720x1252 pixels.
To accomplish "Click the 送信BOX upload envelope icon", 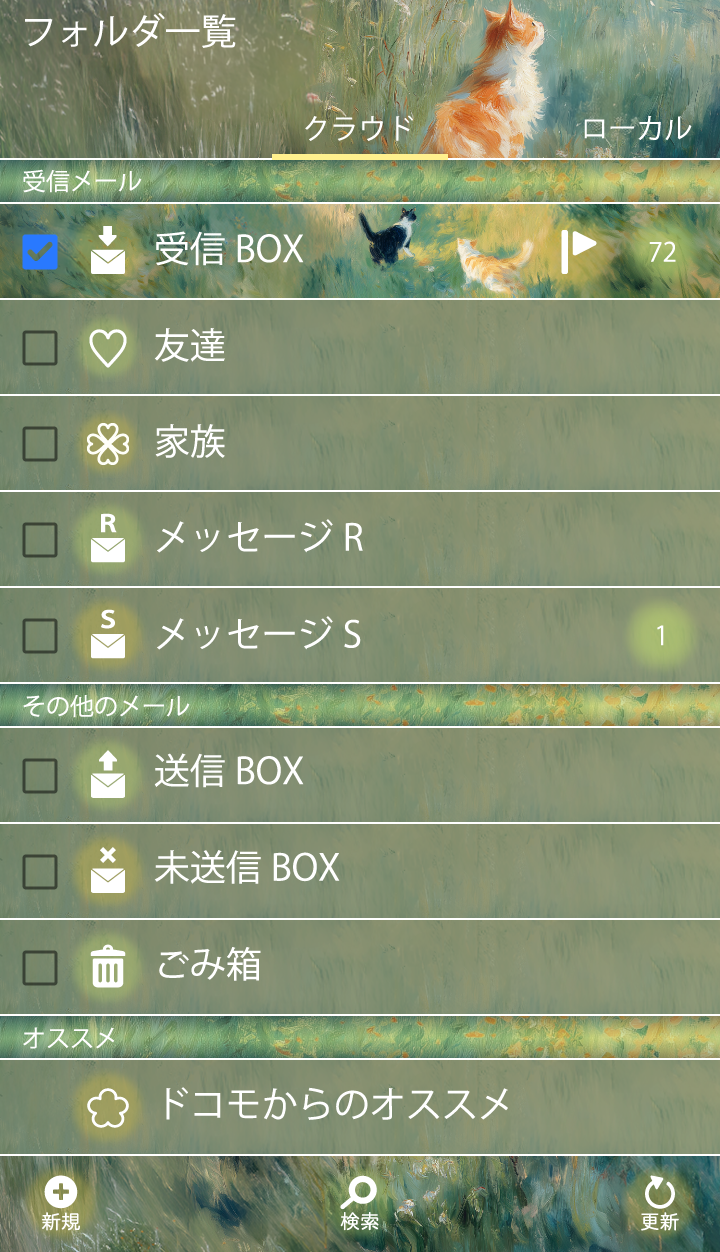I will point(108,773).
